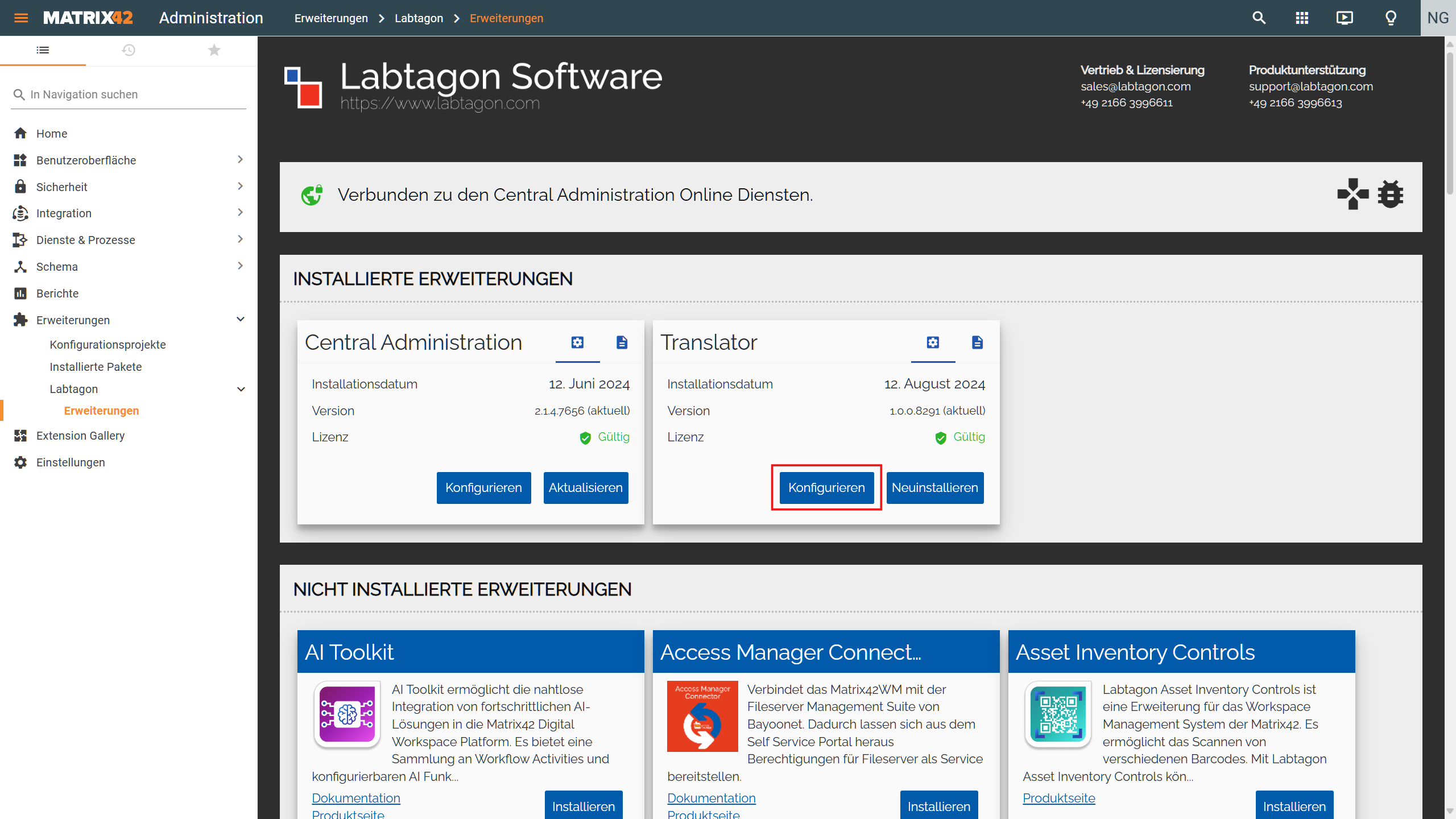Click Installieren for Asset Inventory Controls
The width and height of the screenshot is (1456, 819).
pos(1294,805)
